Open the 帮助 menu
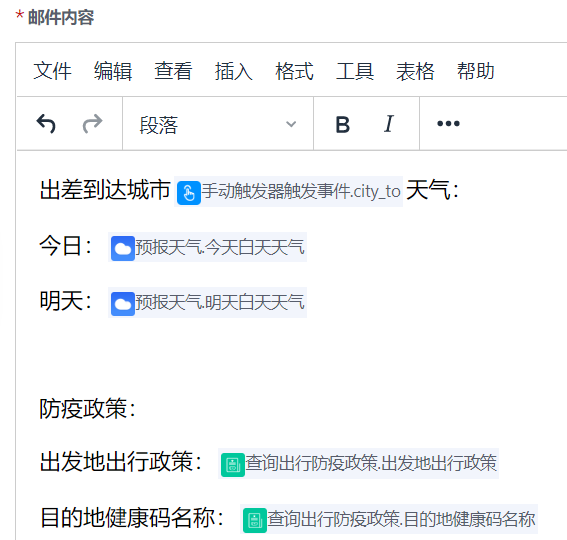The image size is (567, 540). click(x=476, y=71)
